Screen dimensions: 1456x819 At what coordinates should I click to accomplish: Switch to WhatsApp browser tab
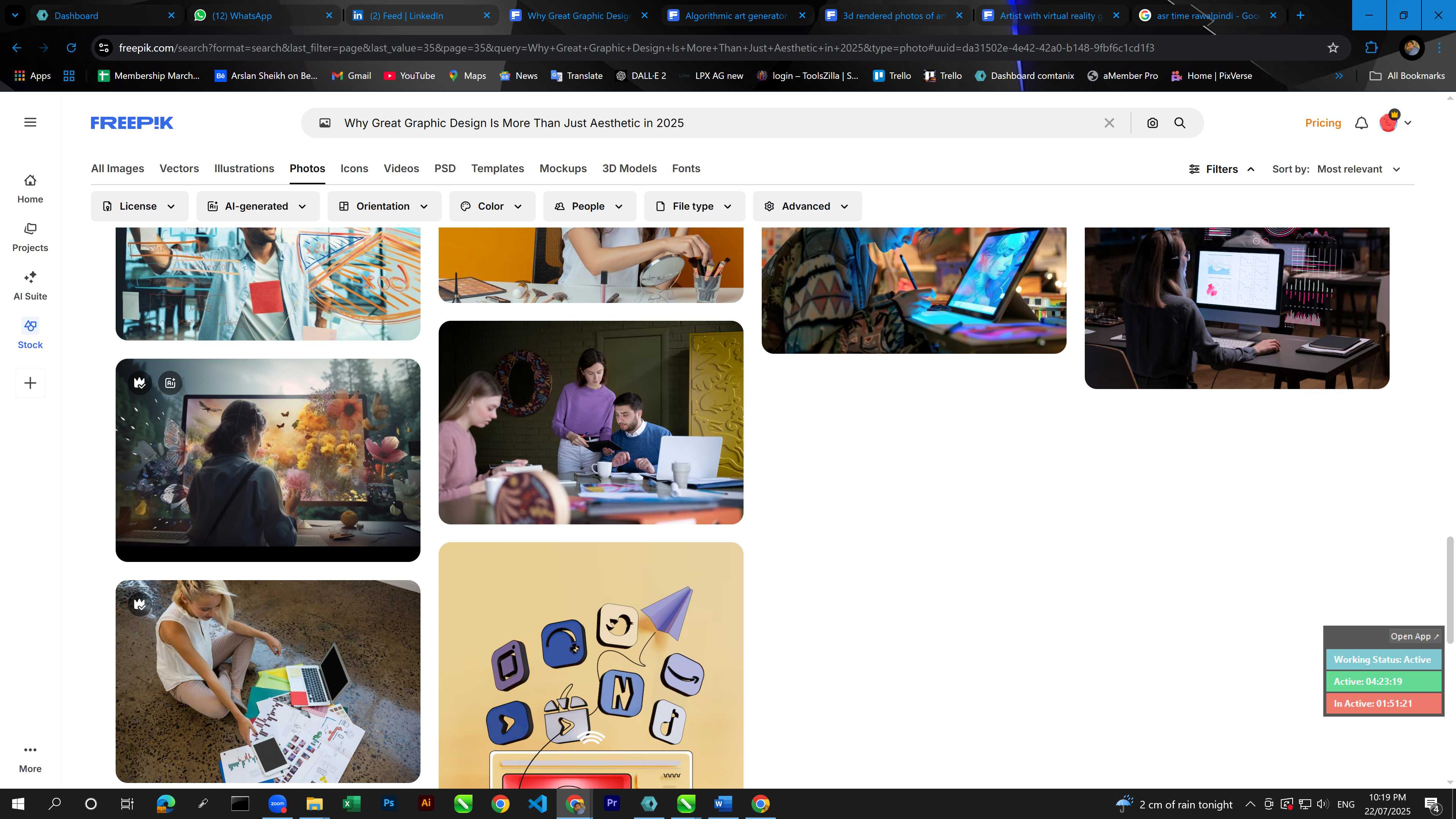pyautogui.click(x=264, y=15)
